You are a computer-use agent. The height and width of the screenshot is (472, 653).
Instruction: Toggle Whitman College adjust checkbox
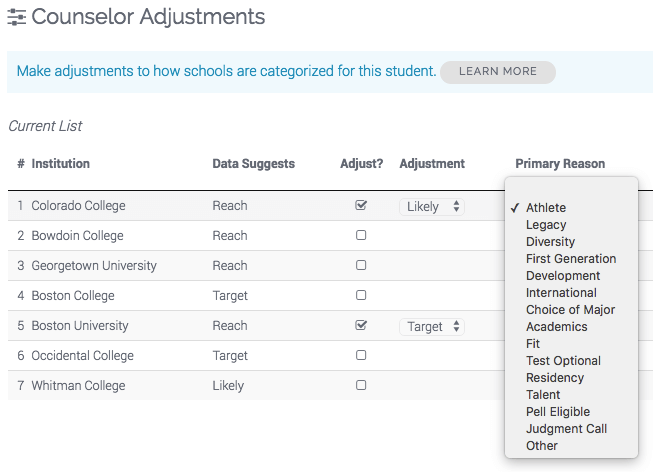pyautogui.click(x=361, y=385)
